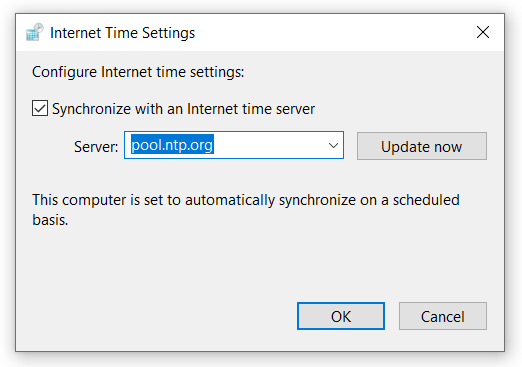The image size is (522, 367).
Task: Click the 'Internet Time Settings' title text
Action: [122, 33]
